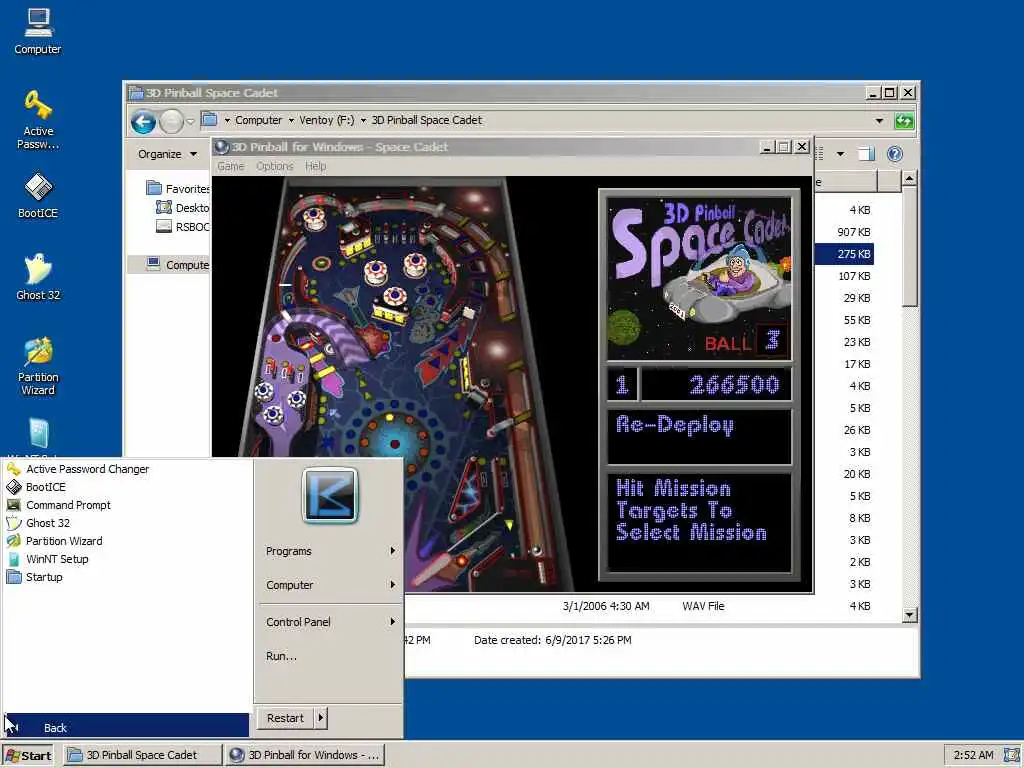The height and width of the screenshot is (768, 1024).
Task: Click the Start button
Action: [x=28, y=756]
